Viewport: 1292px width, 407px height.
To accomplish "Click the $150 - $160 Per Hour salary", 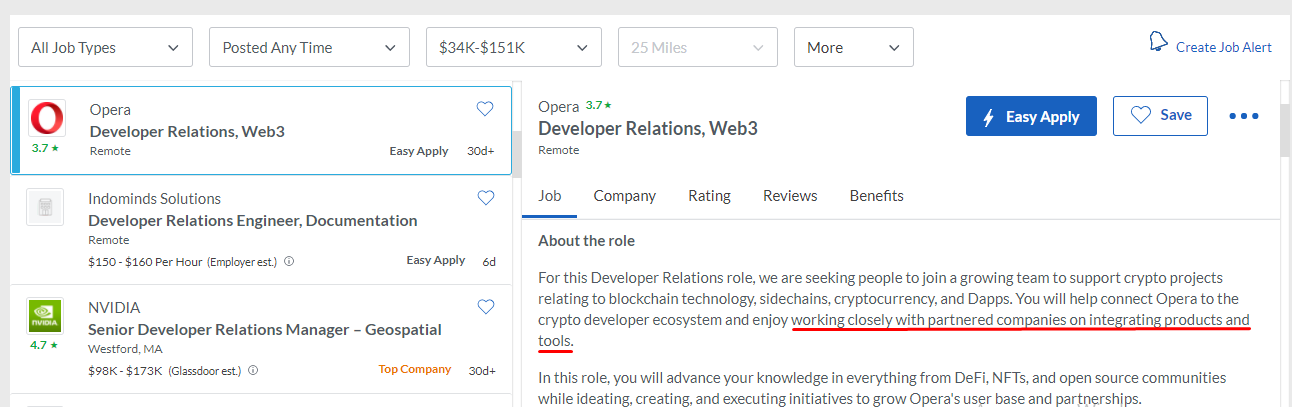I will pos(145,262).
